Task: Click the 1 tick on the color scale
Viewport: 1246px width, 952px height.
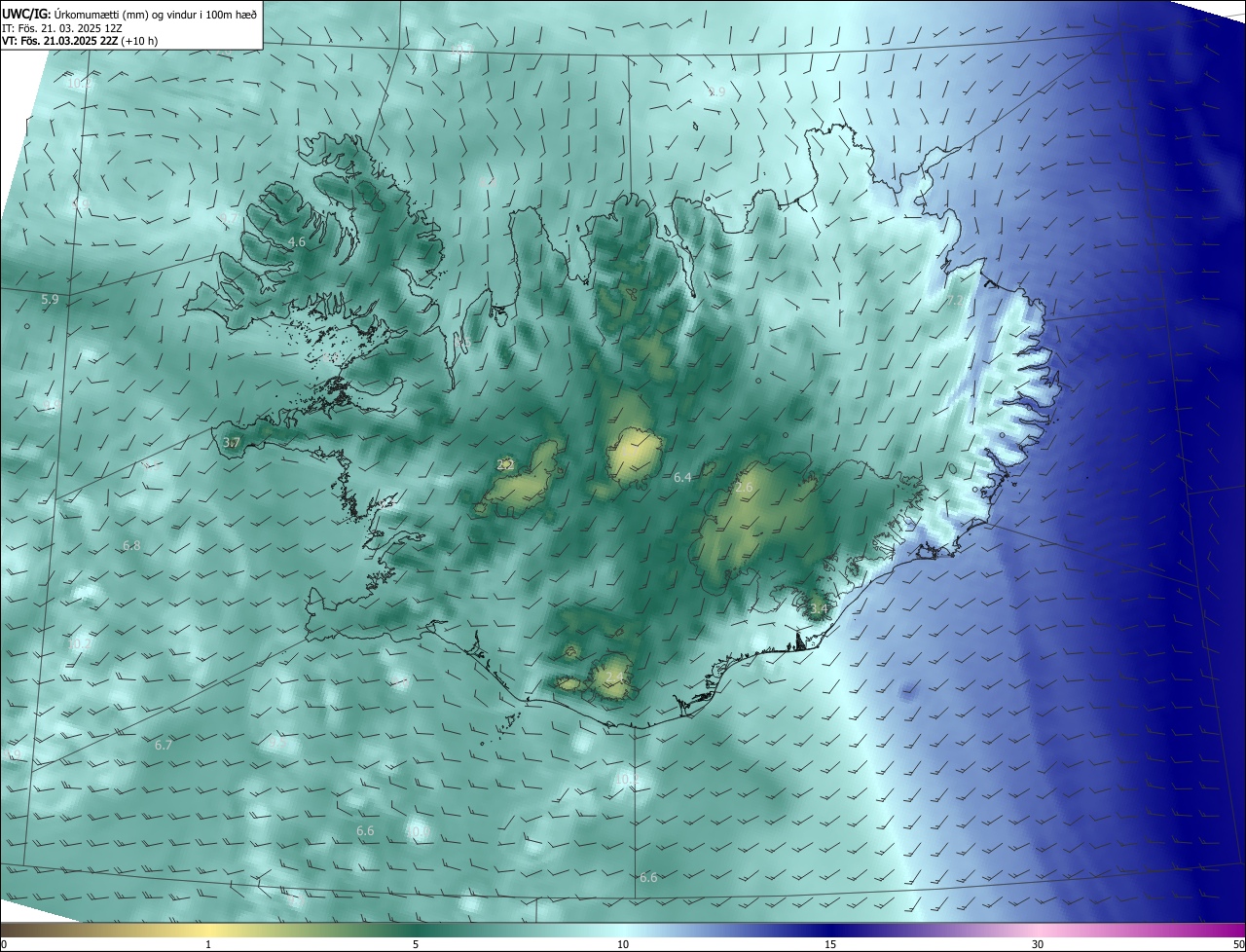Action: pos(208,944)
